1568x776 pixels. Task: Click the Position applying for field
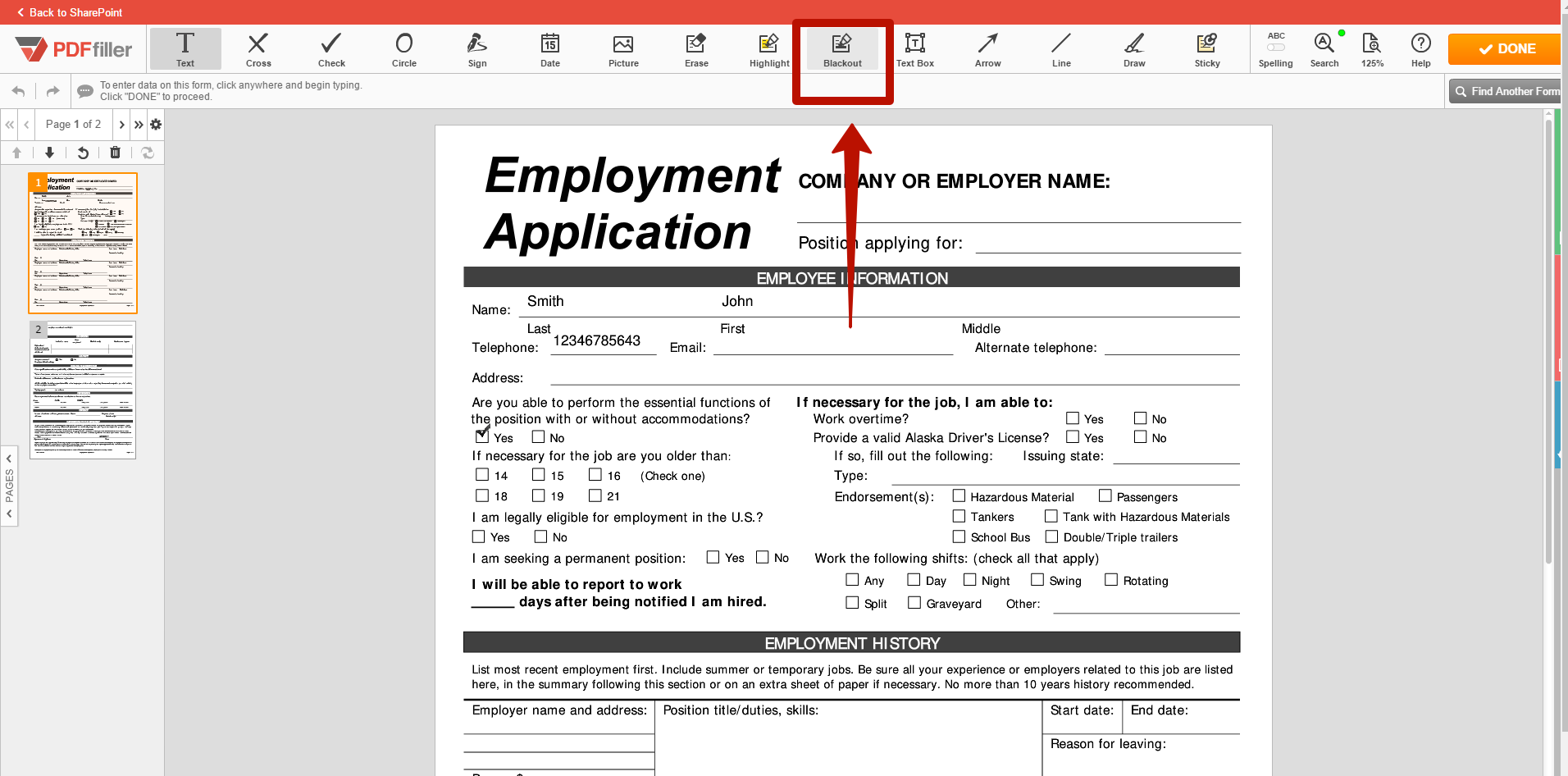(1108, 243)
